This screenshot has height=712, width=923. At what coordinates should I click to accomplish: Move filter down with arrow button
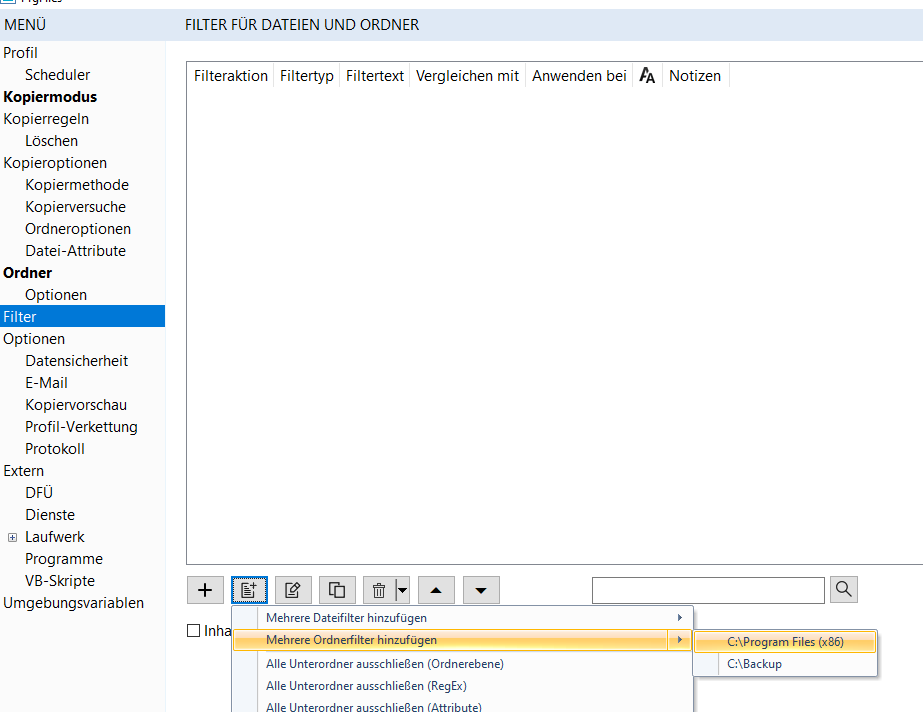point(480,590)
